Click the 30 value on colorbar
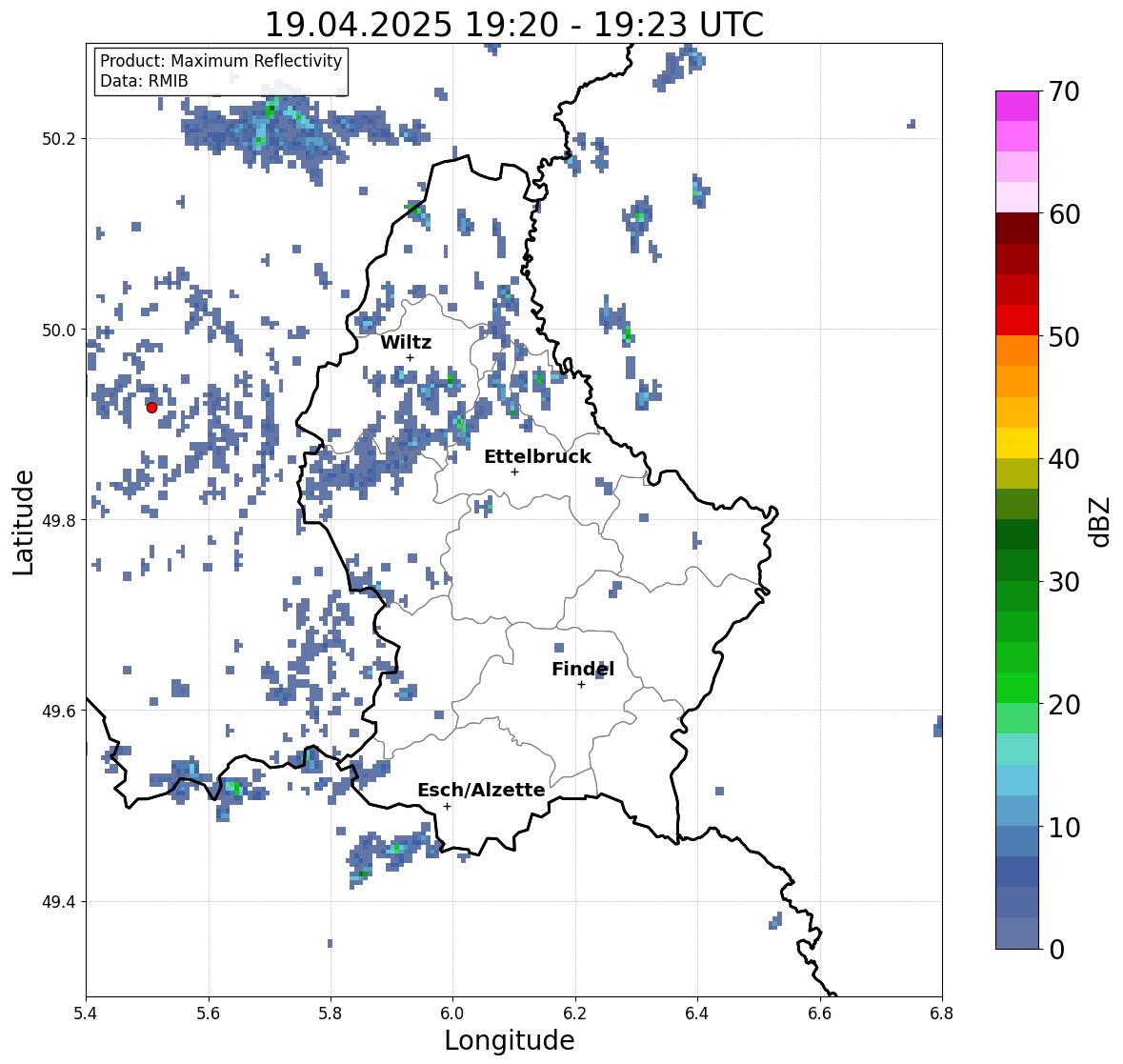Viewport: 1123px width, 1064px height. pyautogui.click(x=1064, y=582)
